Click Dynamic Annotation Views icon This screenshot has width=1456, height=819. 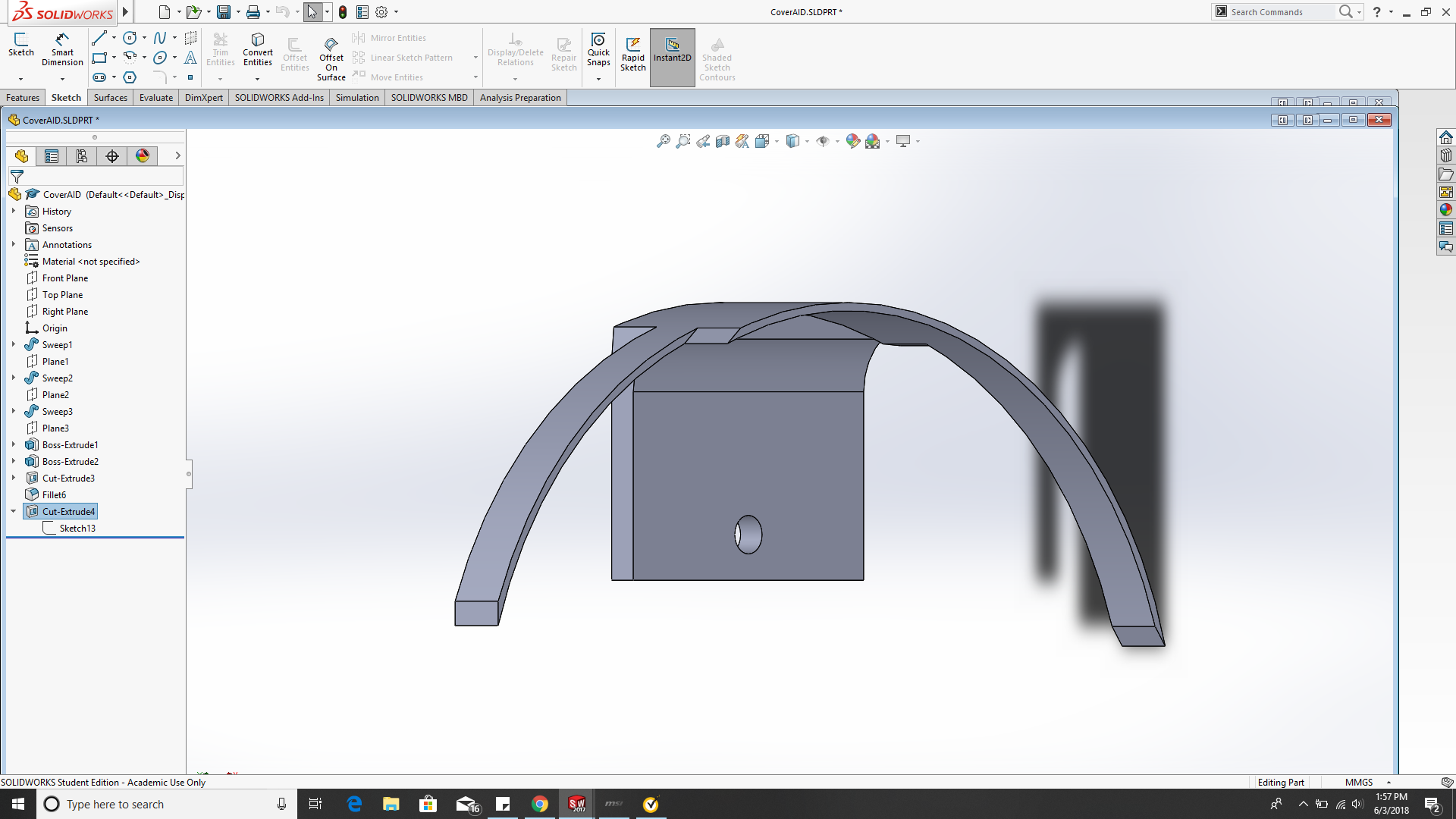(742, 141)
